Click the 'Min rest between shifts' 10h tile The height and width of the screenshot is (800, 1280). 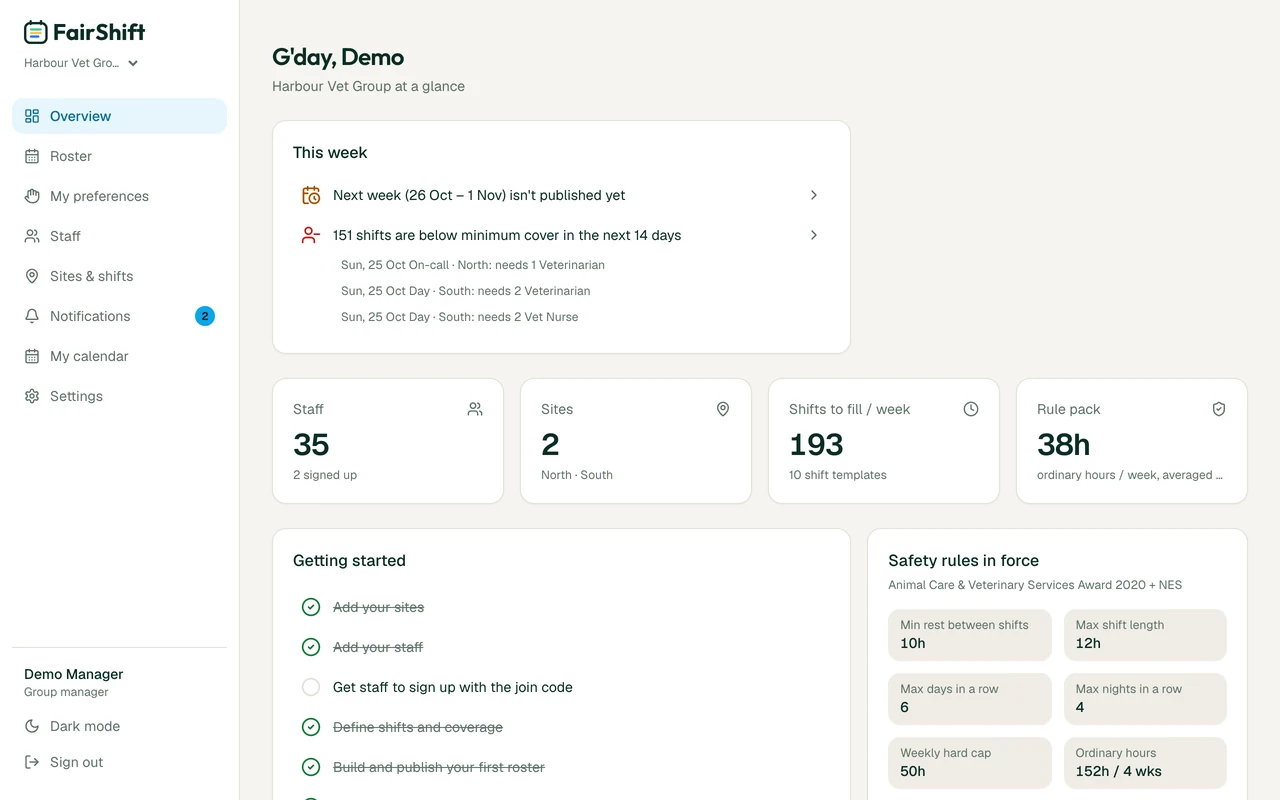[970, 635]
